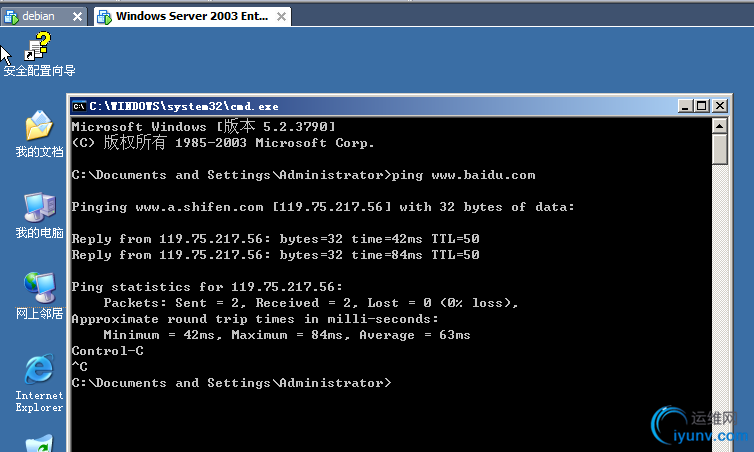Click the cmd.exe title bar system icon

click(79, 106)
